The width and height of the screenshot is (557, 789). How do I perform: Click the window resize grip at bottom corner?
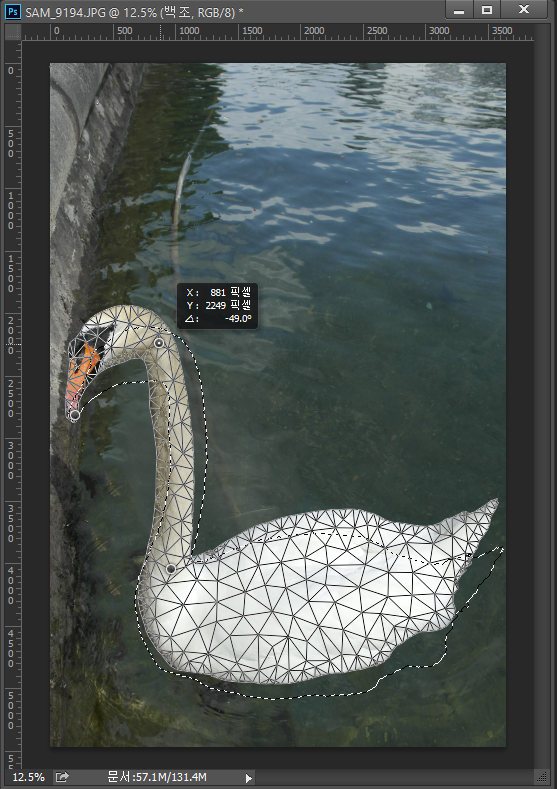[x=541, y=777]
